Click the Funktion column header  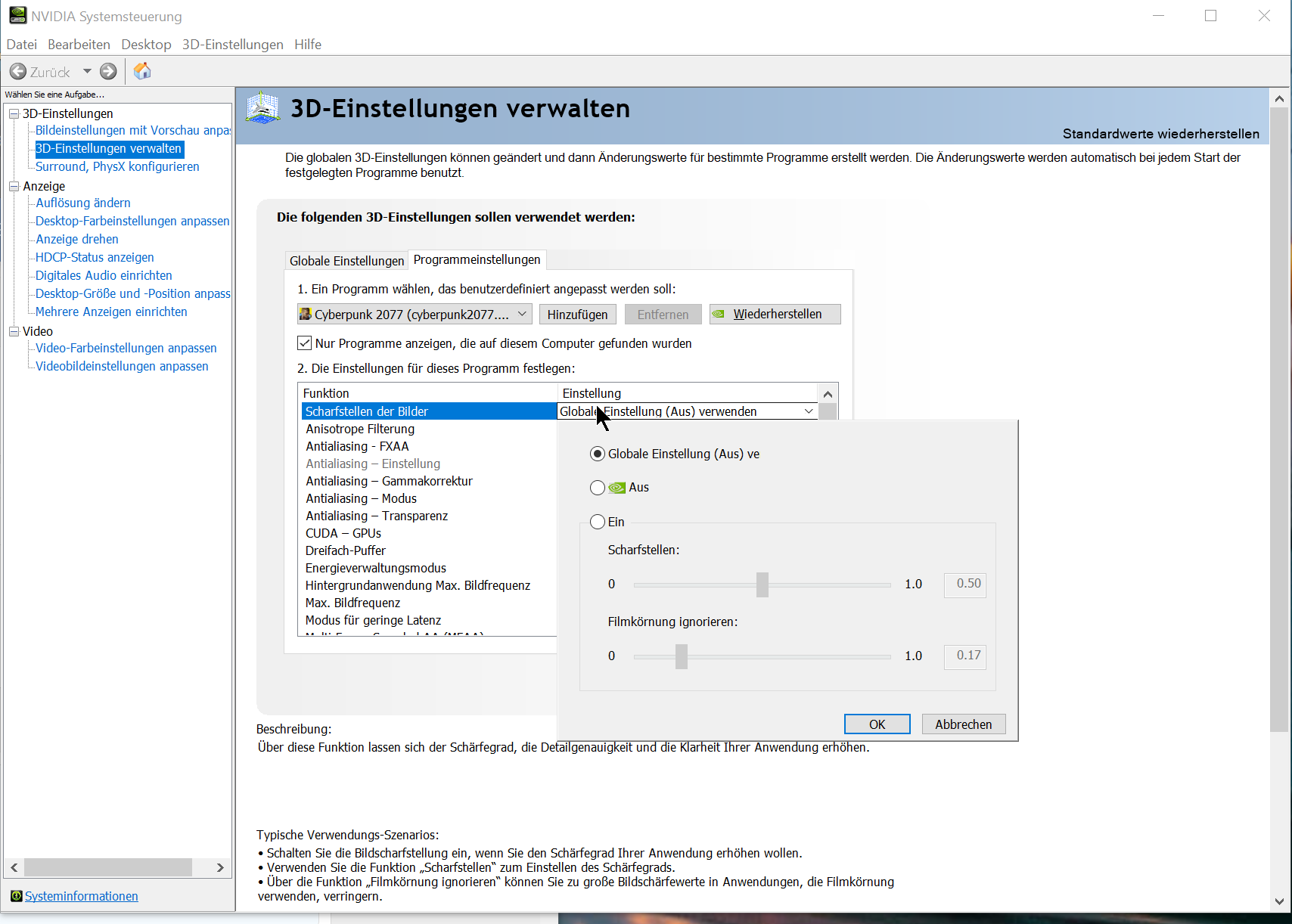[x=427, y=393]
